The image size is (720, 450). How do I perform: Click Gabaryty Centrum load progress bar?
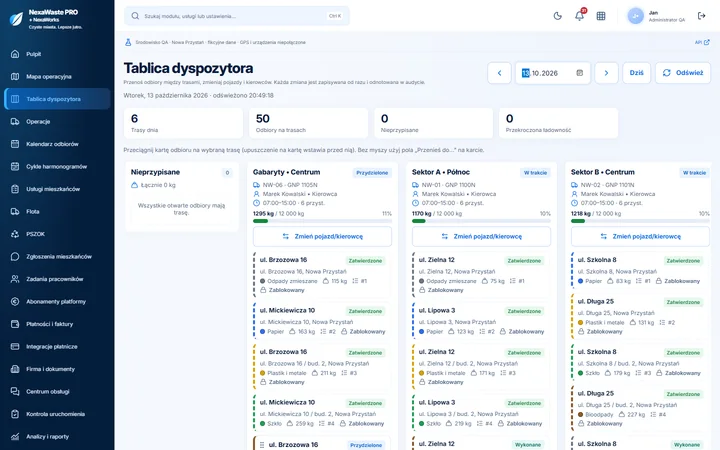pyautogui.click(x=322, y=221)
